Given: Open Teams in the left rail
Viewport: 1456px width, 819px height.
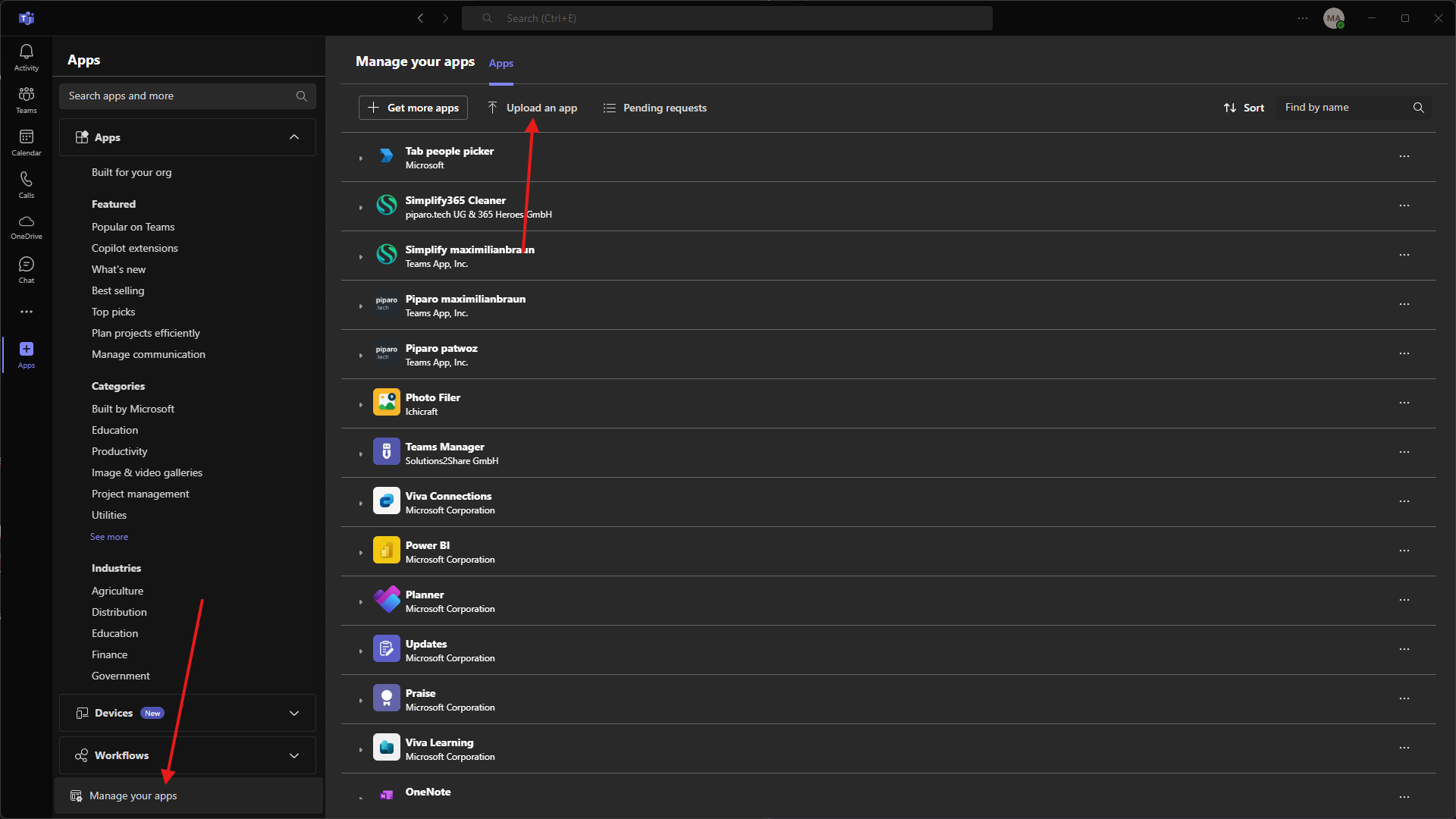Looking at the screenshot, I should click(27, 100).
